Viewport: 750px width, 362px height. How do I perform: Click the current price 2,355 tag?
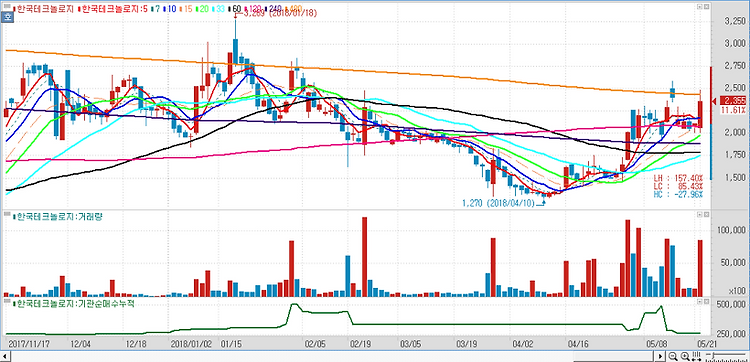734,100
